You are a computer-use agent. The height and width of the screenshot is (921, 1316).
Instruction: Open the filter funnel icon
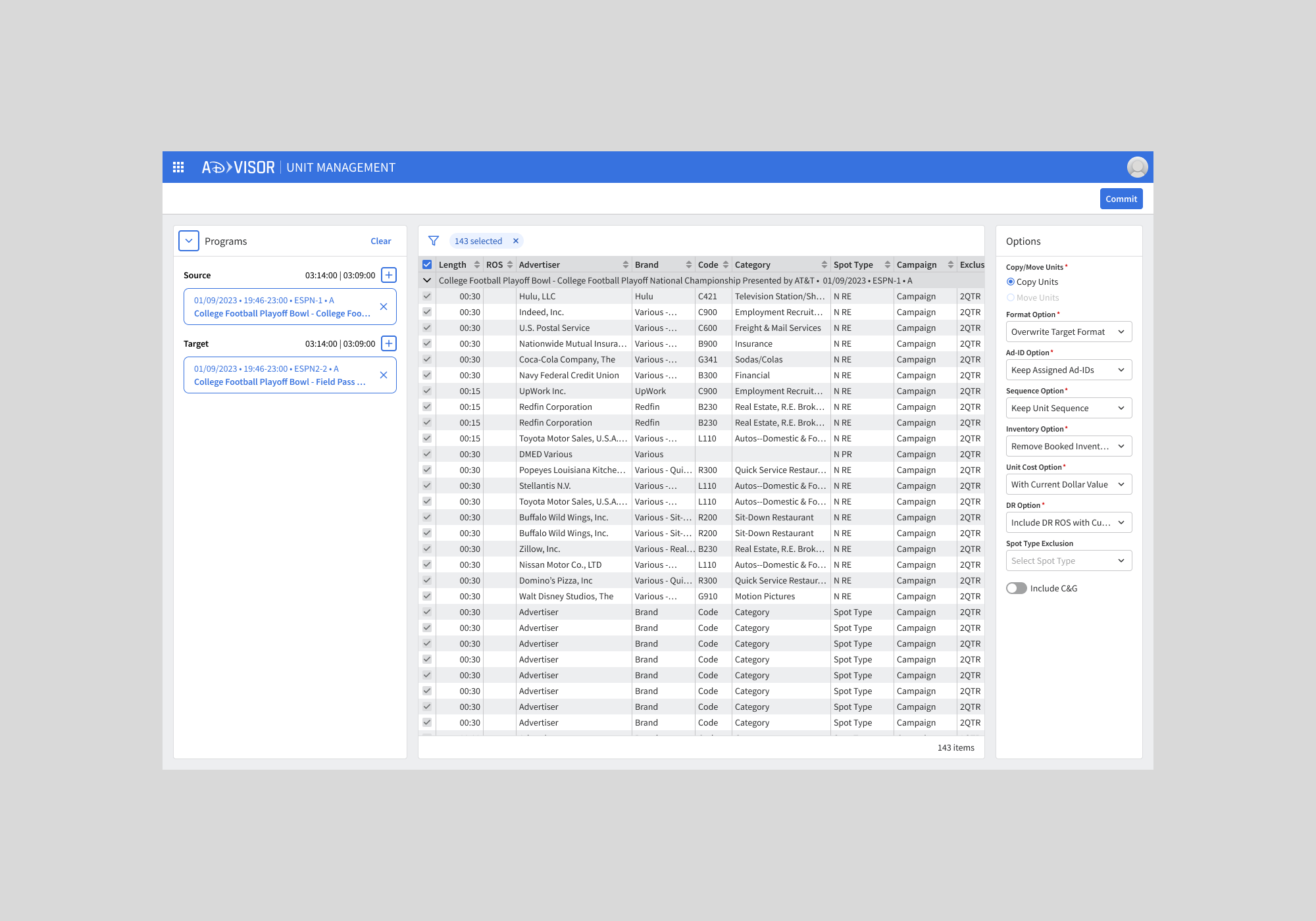434,241
